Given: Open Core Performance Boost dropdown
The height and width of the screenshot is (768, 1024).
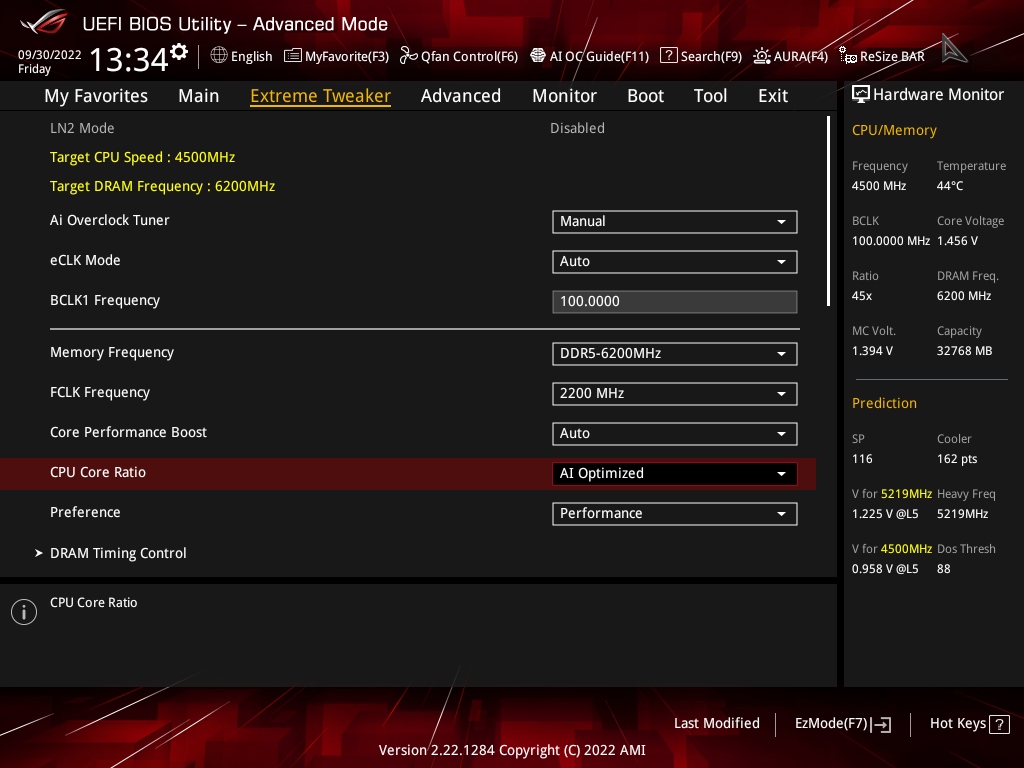Looking at the screenshot, I should [675, 434].
